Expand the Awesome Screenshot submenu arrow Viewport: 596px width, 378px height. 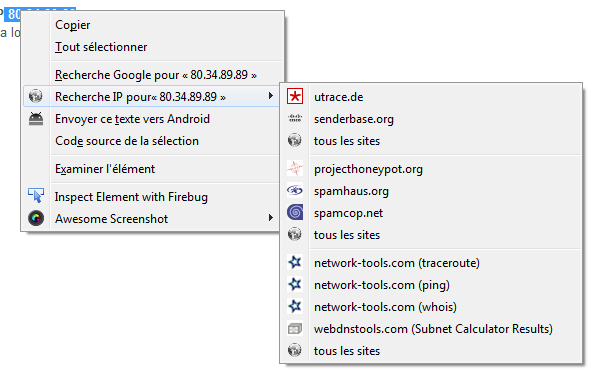pyautogui.click(x=271, y=218)
